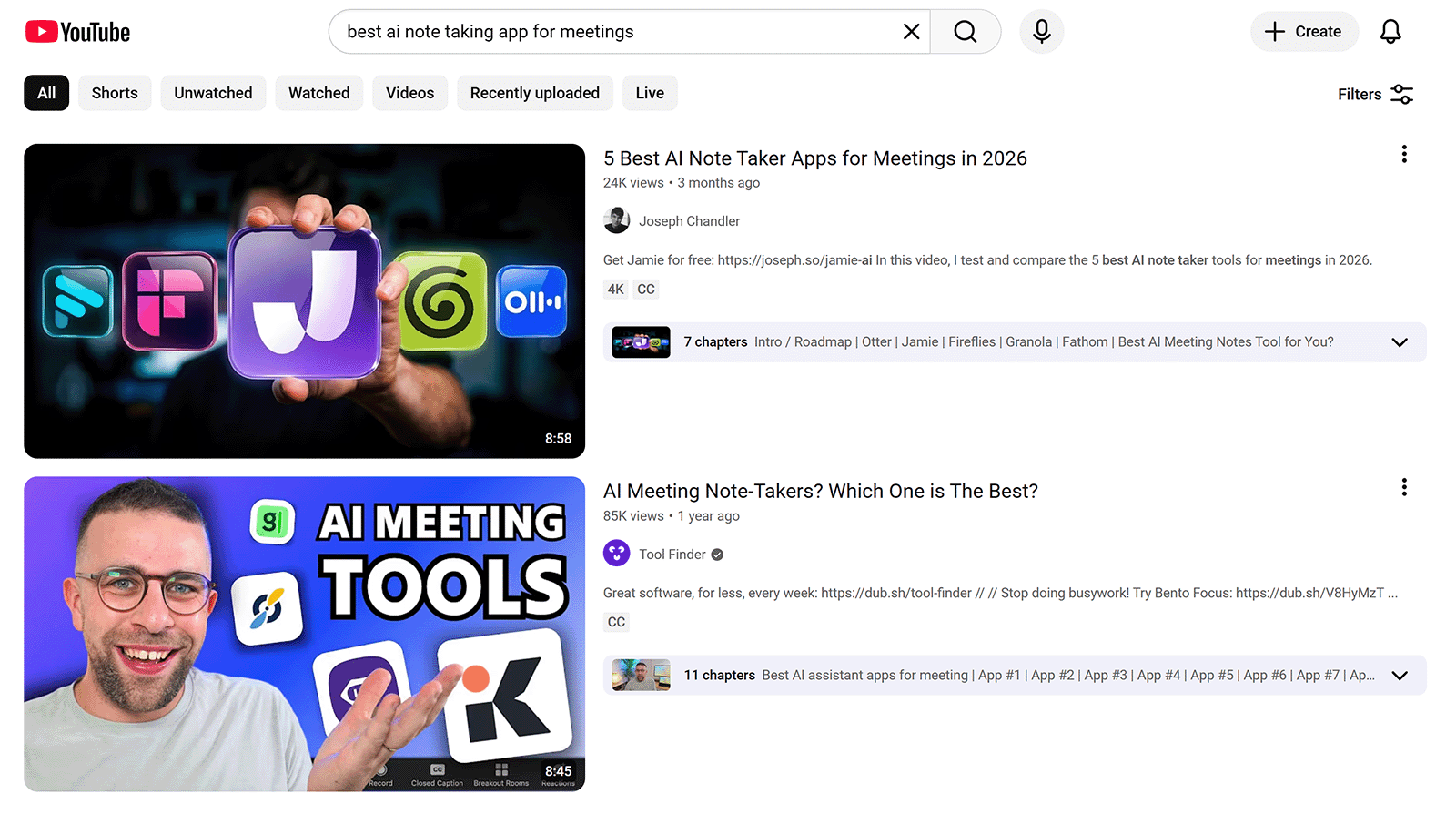The image size is (1456, 814).
Task: Select the Videos filter chip
Action: tap(409, 93)
